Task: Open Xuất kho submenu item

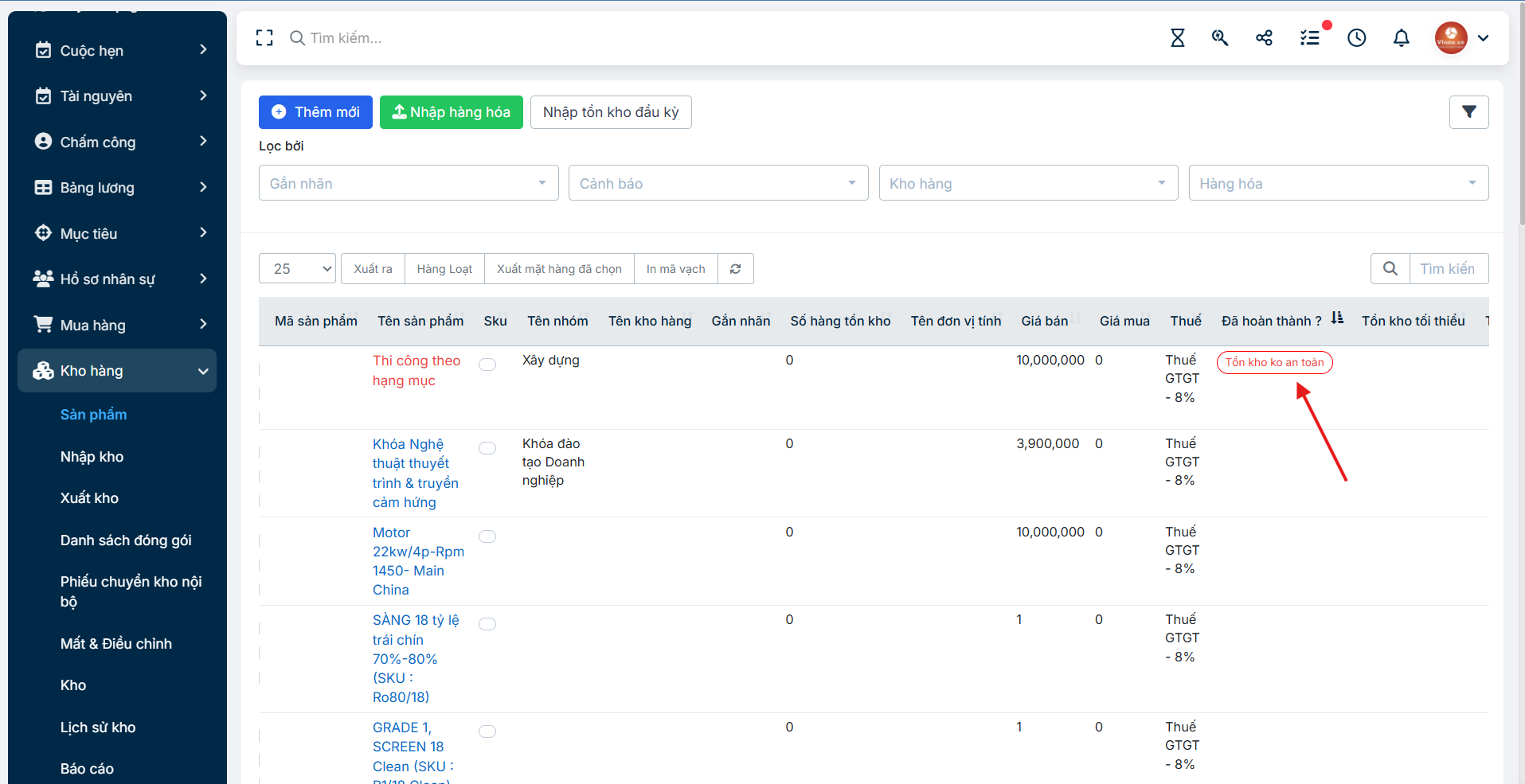Action: [x=89, y=498]
